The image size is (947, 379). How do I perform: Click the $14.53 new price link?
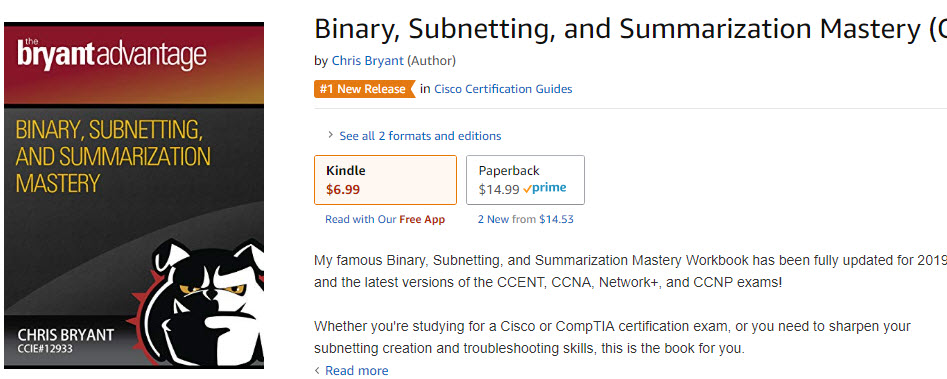pyautogui.click(x=556, y=220)
